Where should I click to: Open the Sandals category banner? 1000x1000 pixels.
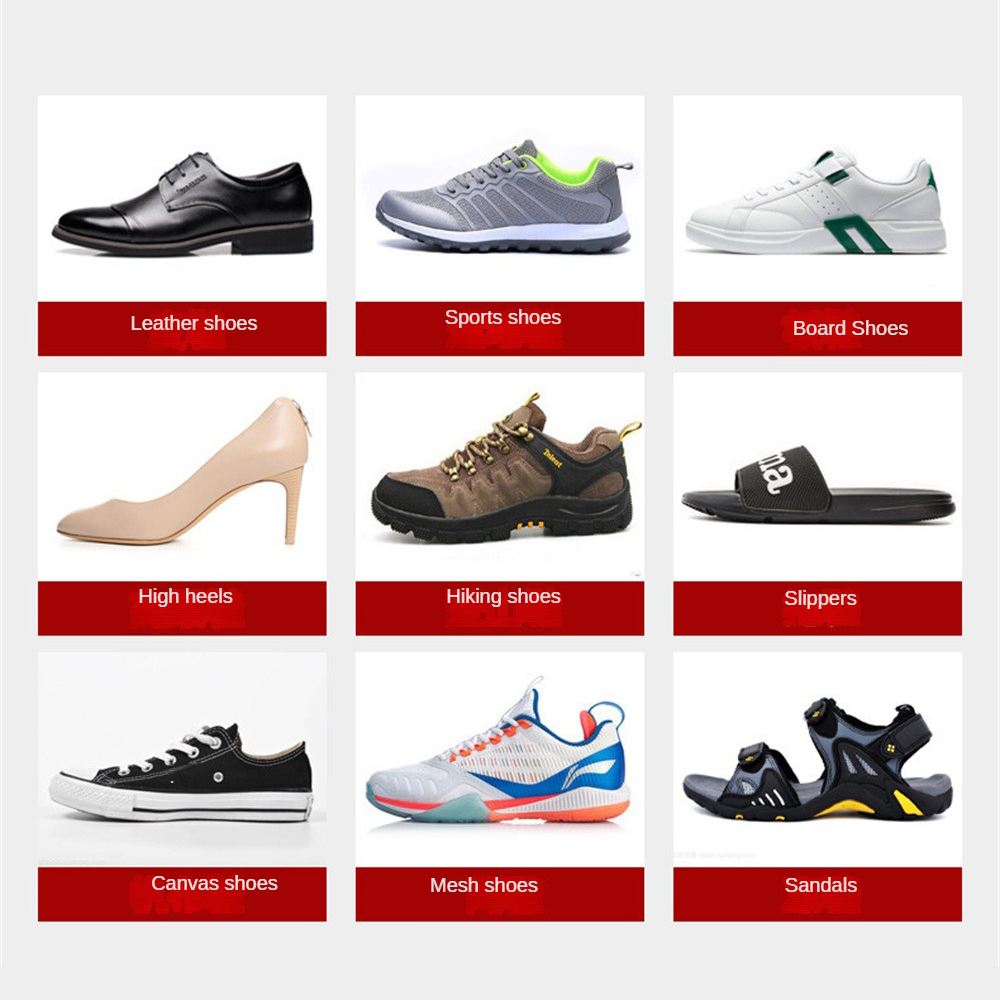(821, 885)
